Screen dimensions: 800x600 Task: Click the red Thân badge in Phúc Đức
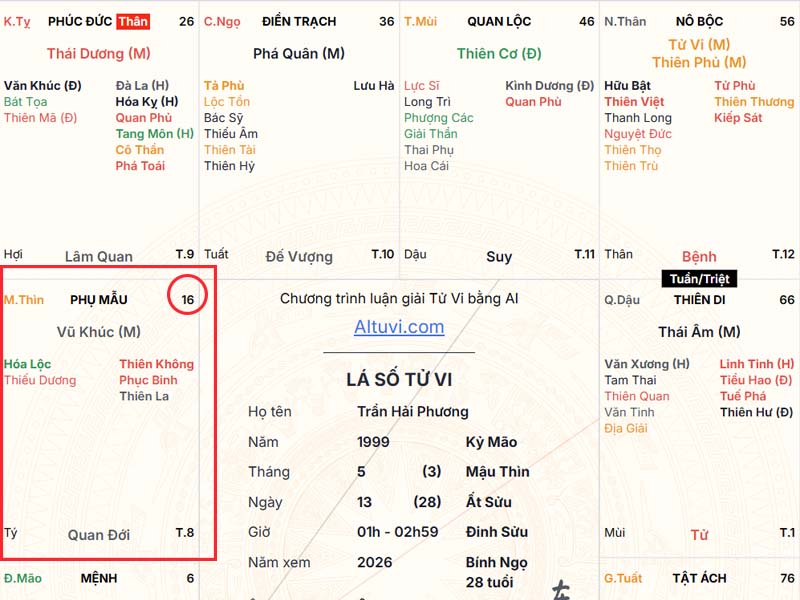(133, 21)
